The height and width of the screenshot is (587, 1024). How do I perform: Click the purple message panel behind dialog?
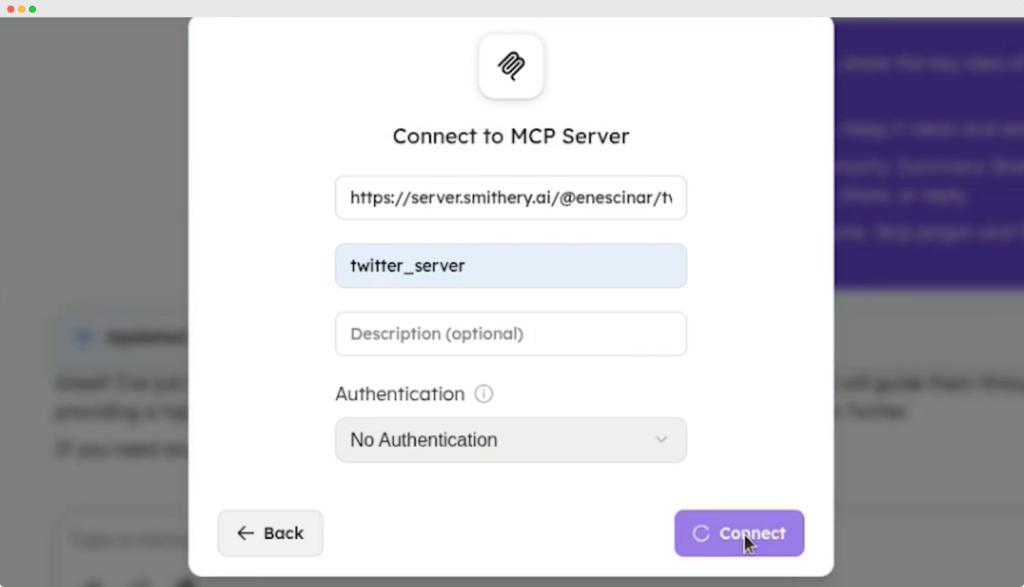925,150
